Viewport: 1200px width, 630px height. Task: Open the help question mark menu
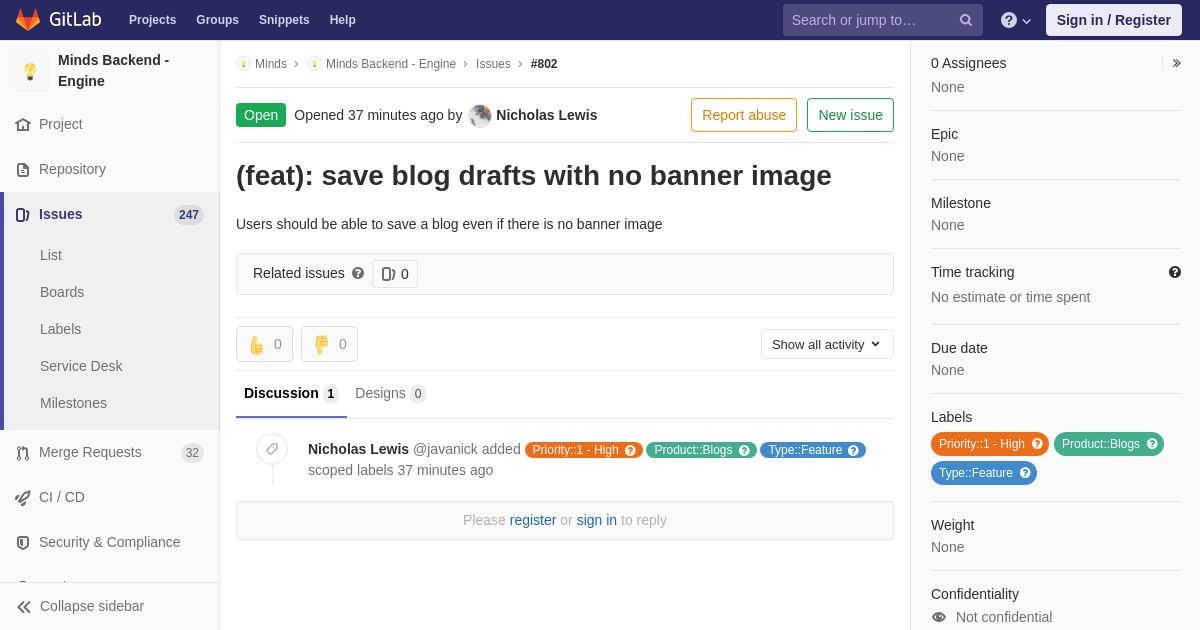1015,20
